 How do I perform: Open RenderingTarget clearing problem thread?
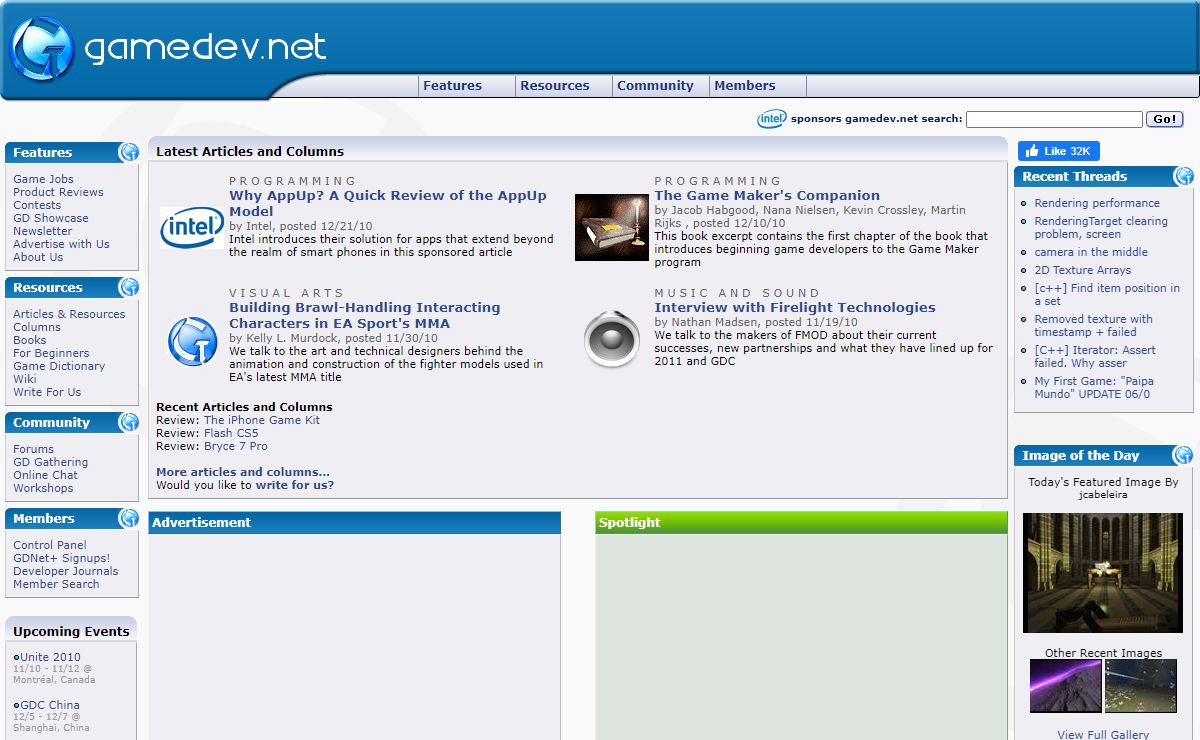[x=1101, y=228]
